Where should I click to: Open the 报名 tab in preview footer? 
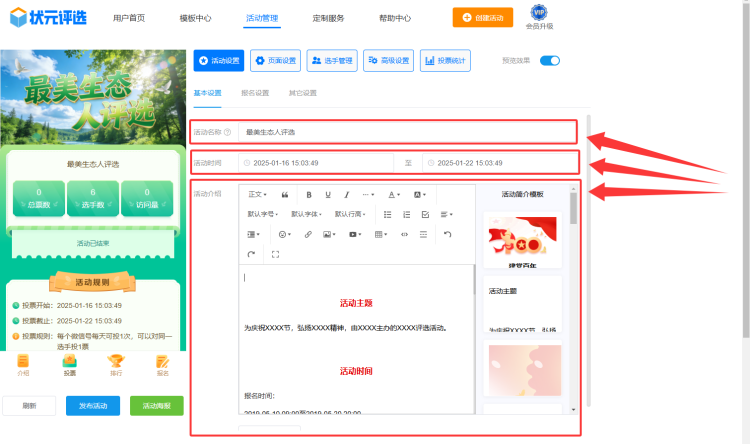[x=163, y=365]
